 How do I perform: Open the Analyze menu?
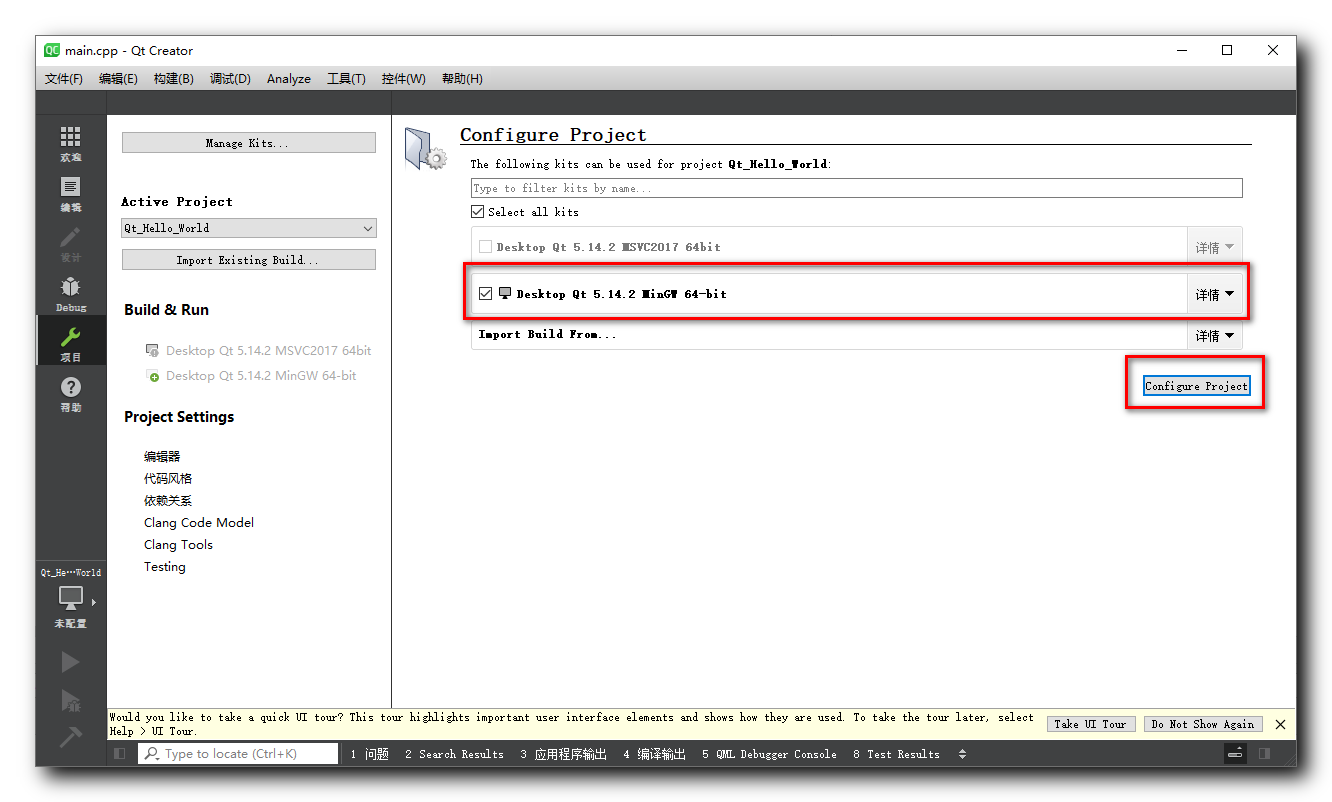point(289,79)
